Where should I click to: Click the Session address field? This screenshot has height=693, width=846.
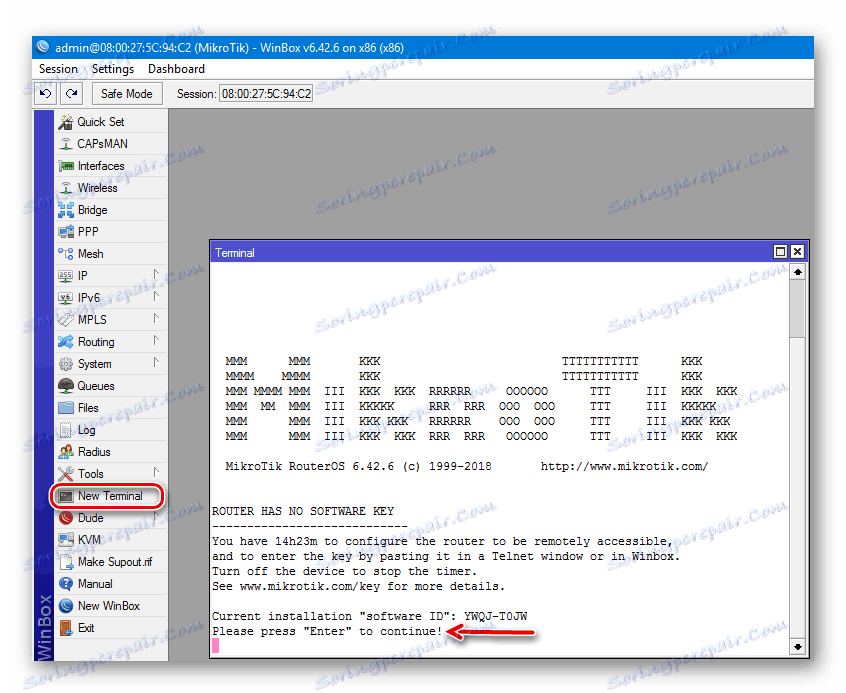266,94
